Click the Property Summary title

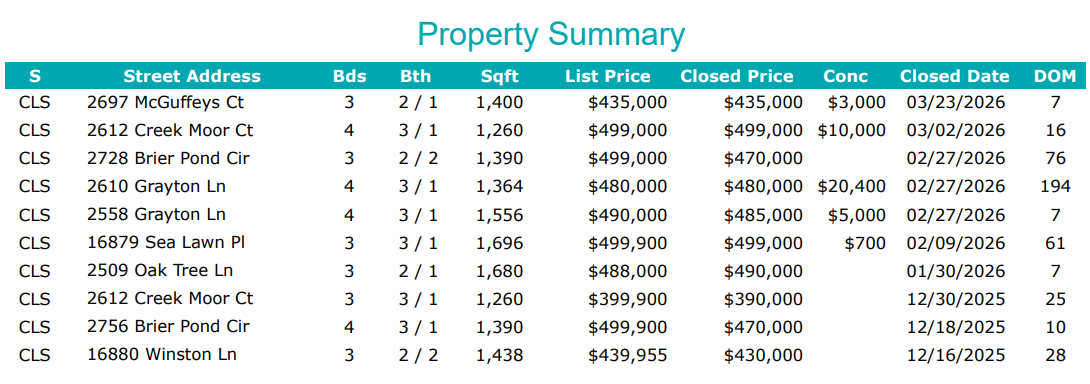[x=551, y=34]
